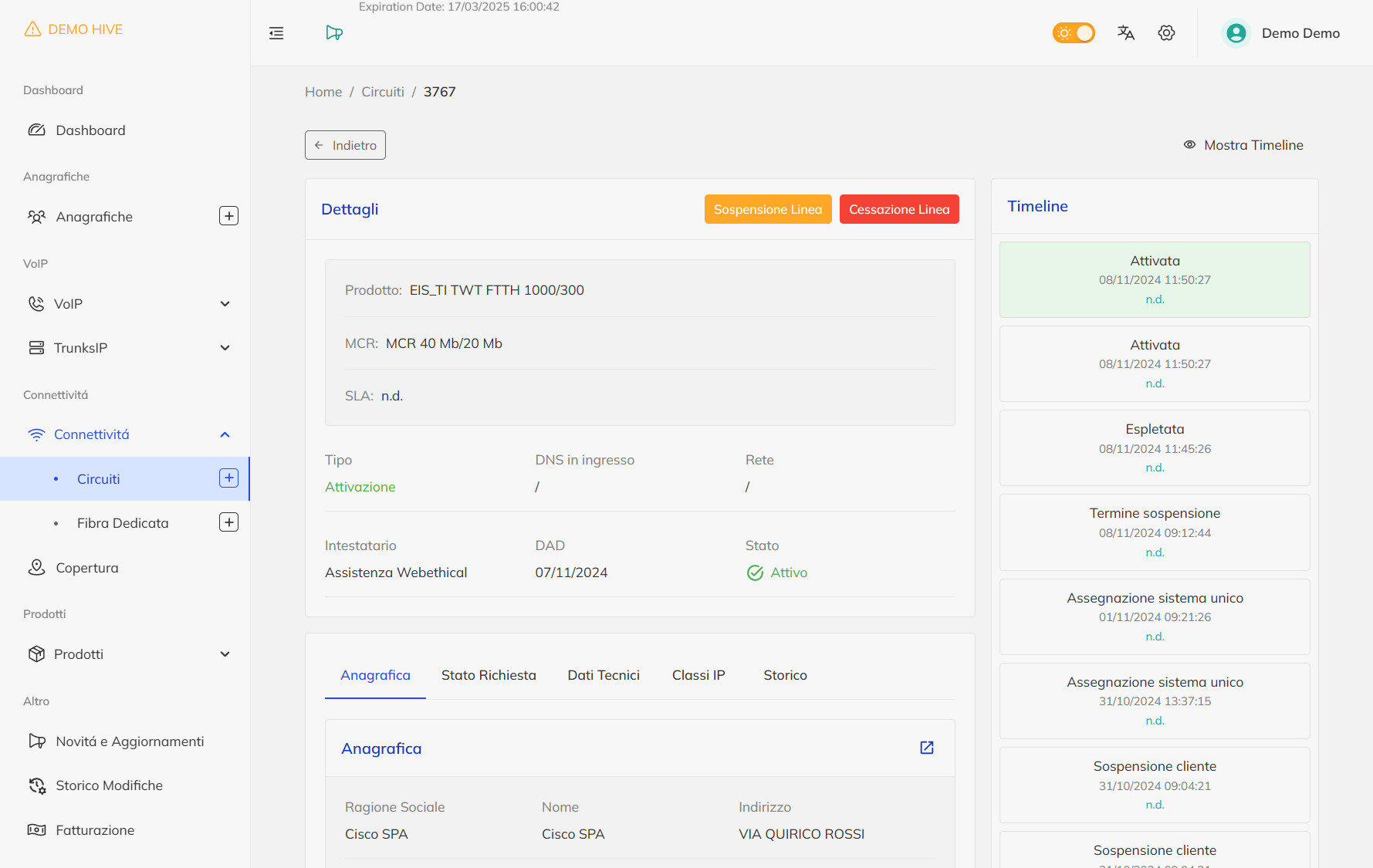This screenshot has width=1373, height=868.
Task: Collapse the sidebar with the menu icon
Action: (276, 33)
